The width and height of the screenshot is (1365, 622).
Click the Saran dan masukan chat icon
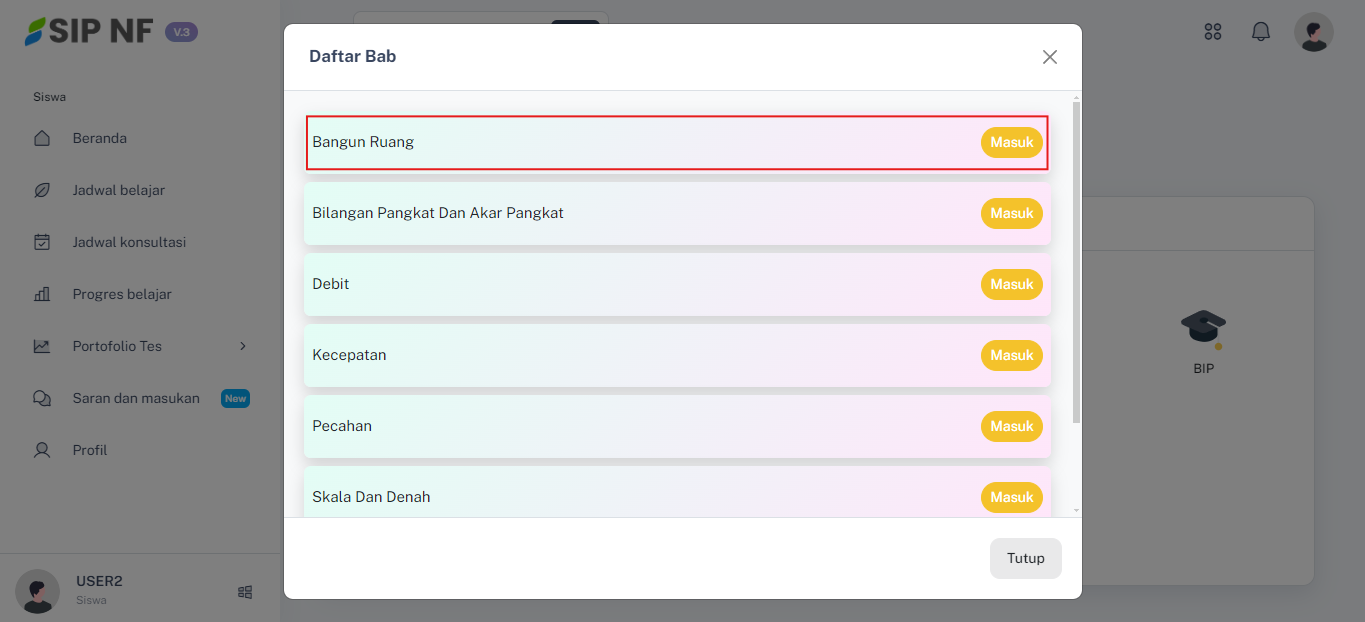(42, 398)
